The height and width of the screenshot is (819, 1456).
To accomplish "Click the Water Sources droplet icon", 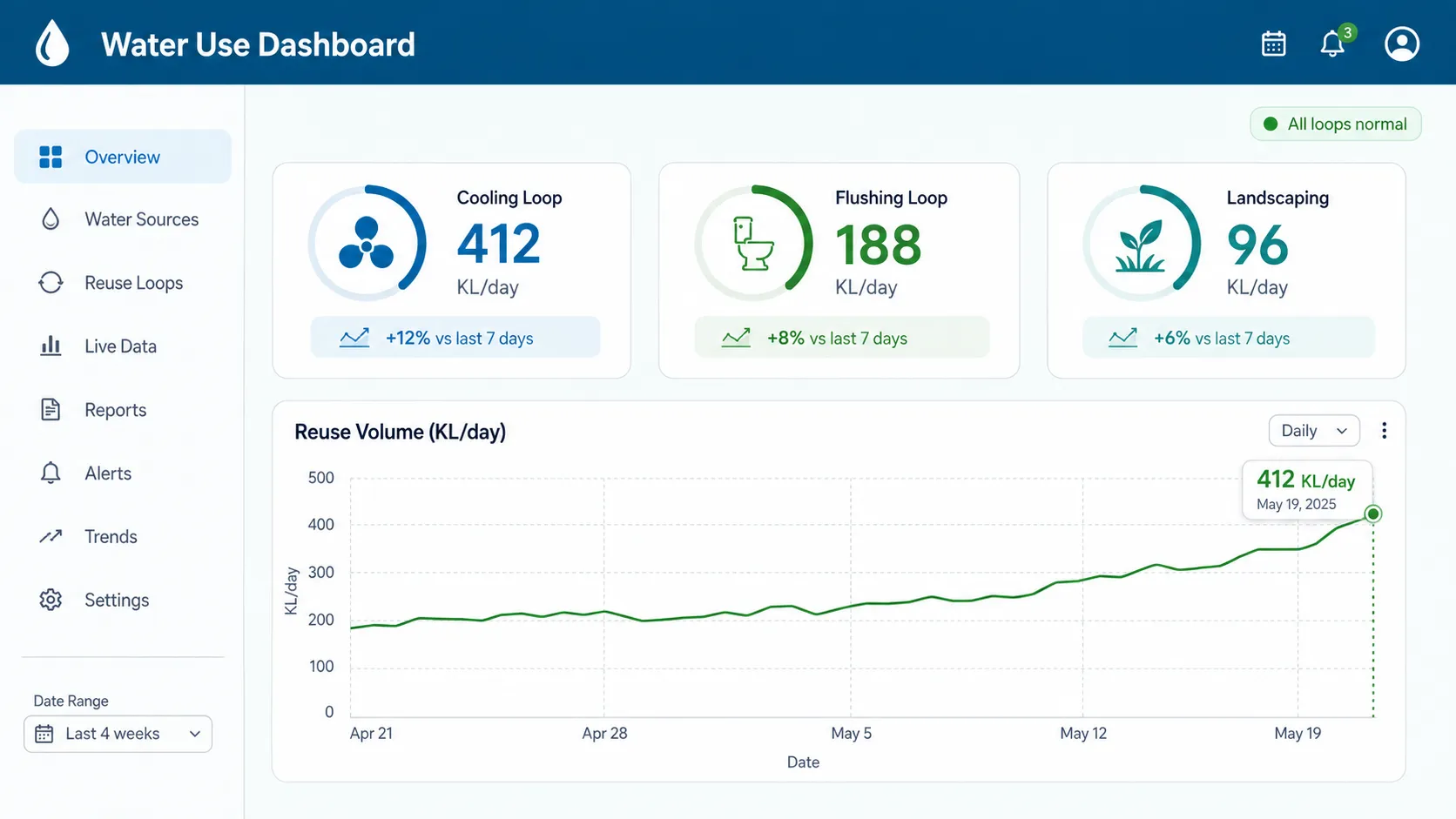I will tap(51, 219).
